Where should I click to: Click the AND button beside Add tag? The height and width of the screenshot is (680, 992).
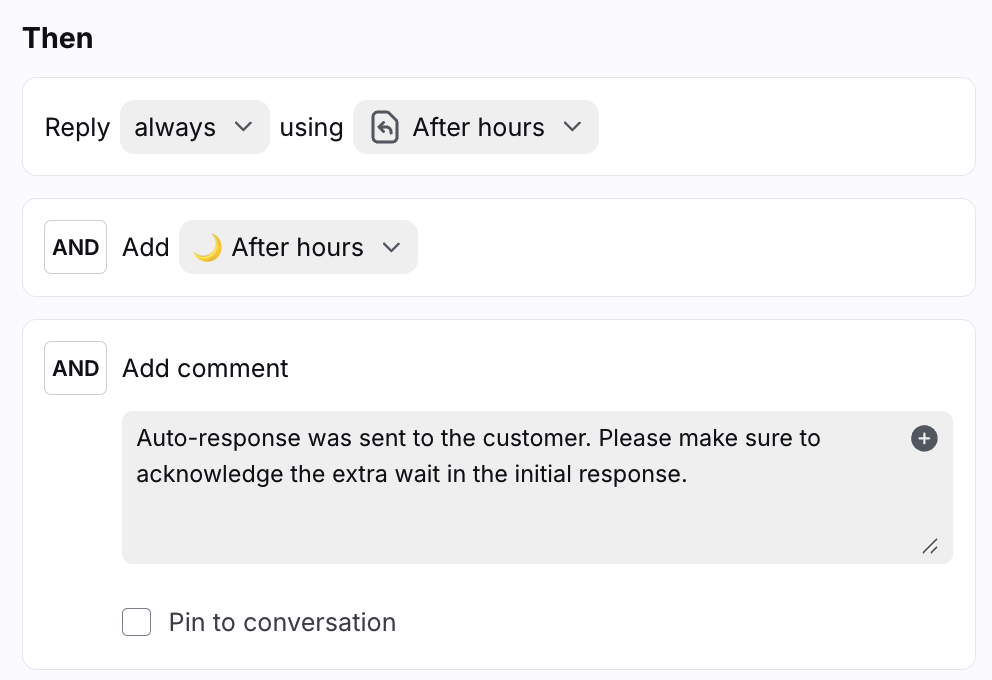click(x=76, y=248)
